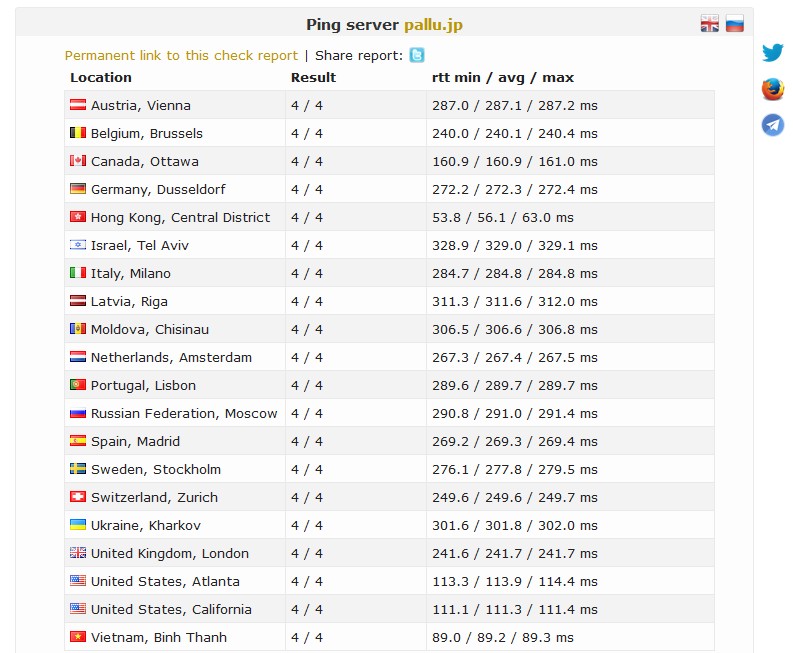Image resolution: width=793 pixels, height=653 pixels.
Task: Click the Hong Kong flag icon
Action: tap(78, 217)
